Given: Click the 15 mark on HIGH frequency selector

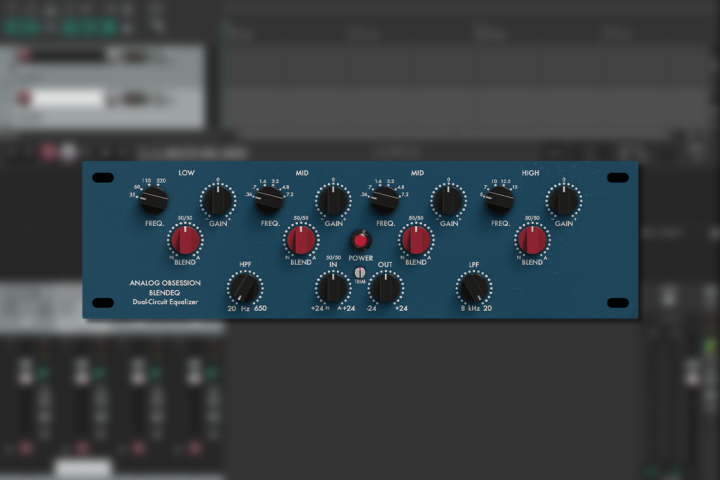Looking at the screenshot, I should point(515,187).
